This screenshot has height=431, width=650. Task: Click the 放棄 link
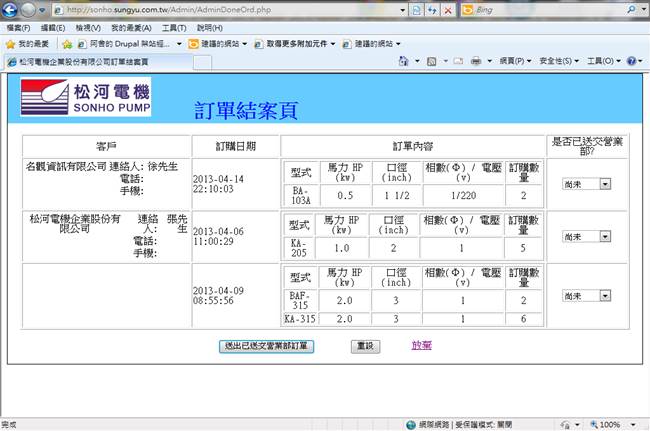point(422,345)
